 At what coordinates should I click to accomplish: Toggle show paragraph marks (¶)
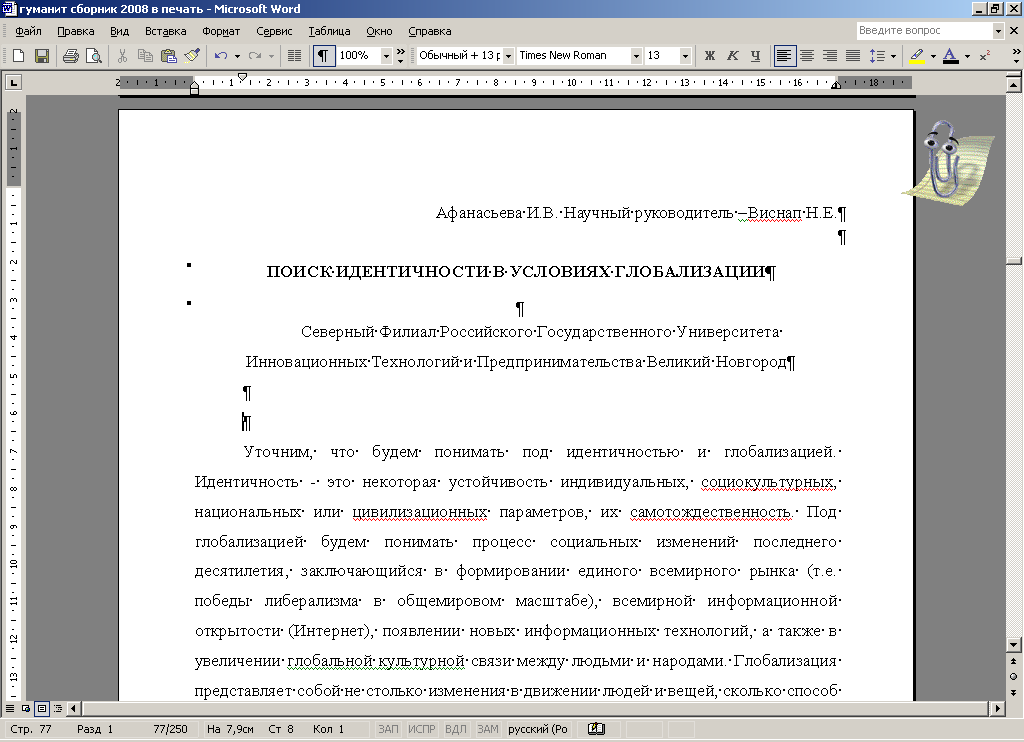[323, 56]
